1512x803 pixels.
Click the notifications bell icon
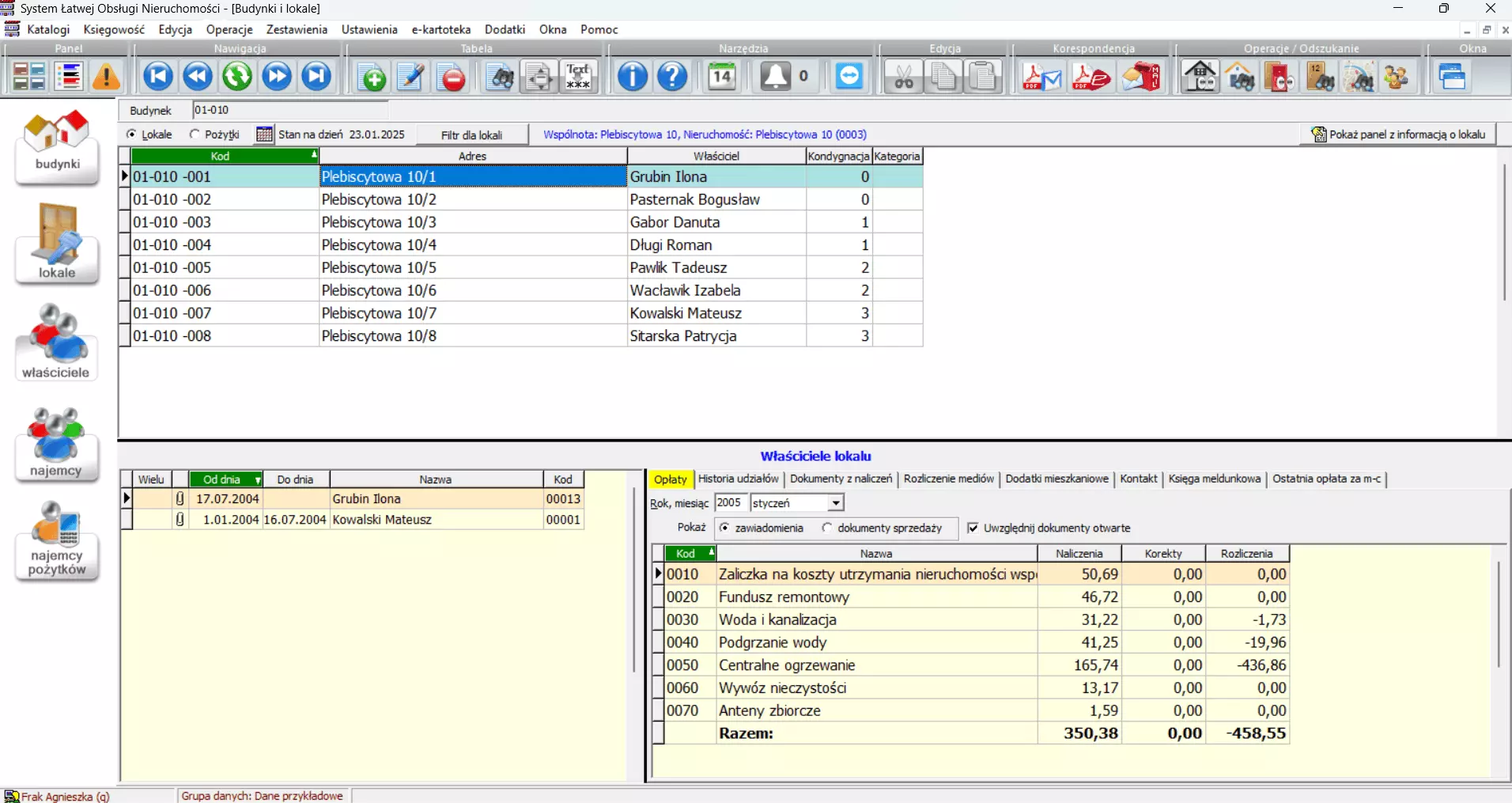[775, 77]
